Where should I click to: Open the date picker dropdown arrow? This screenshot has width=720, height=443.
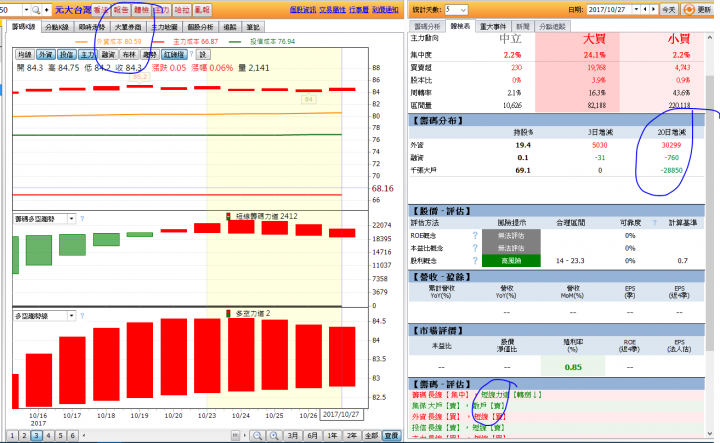click(x=636, y=10)
